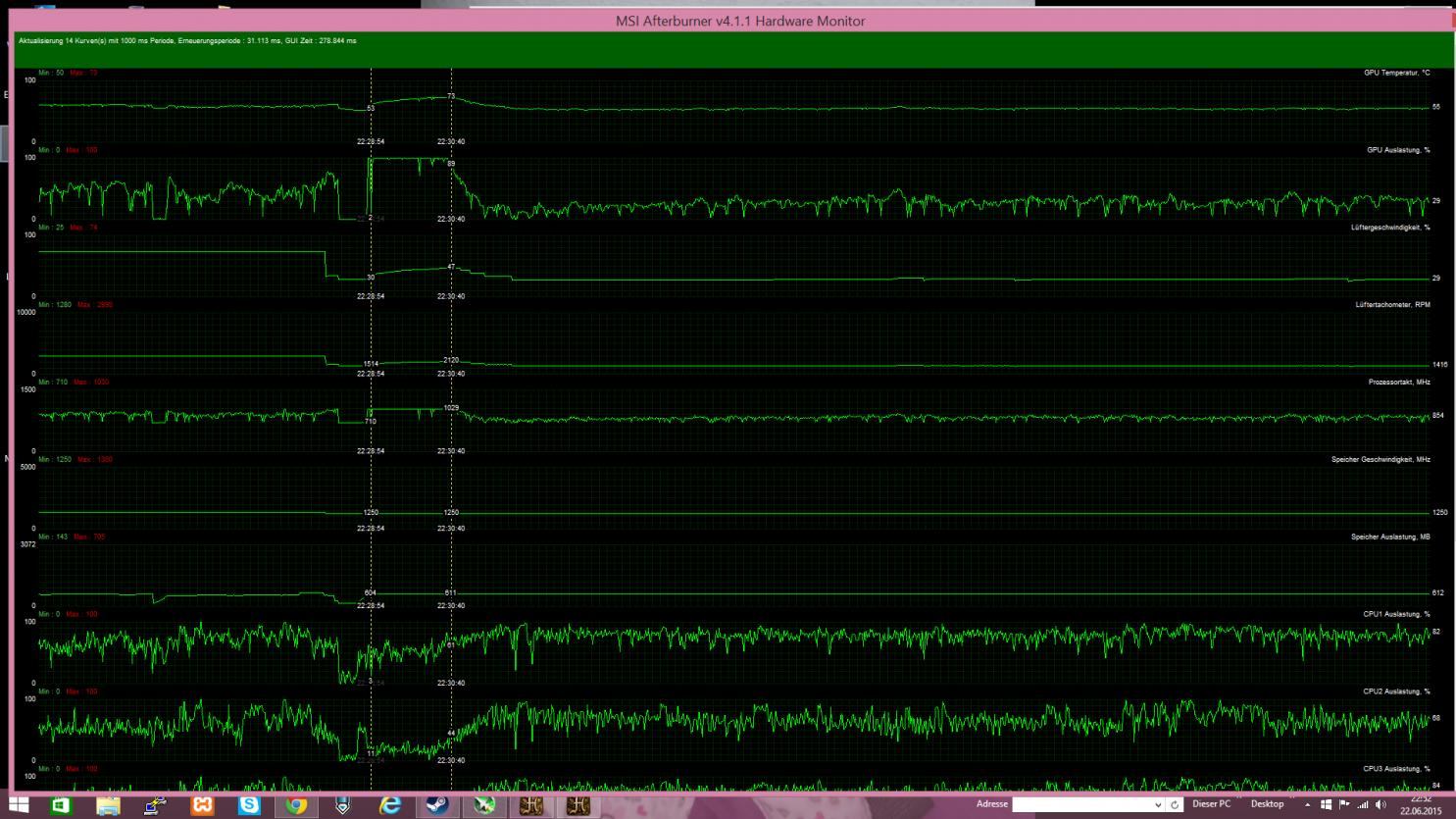Click the 'GPU Temperatur, °C' graph label
This screenshot has height=819, width=1456.
click(1396, 73)
